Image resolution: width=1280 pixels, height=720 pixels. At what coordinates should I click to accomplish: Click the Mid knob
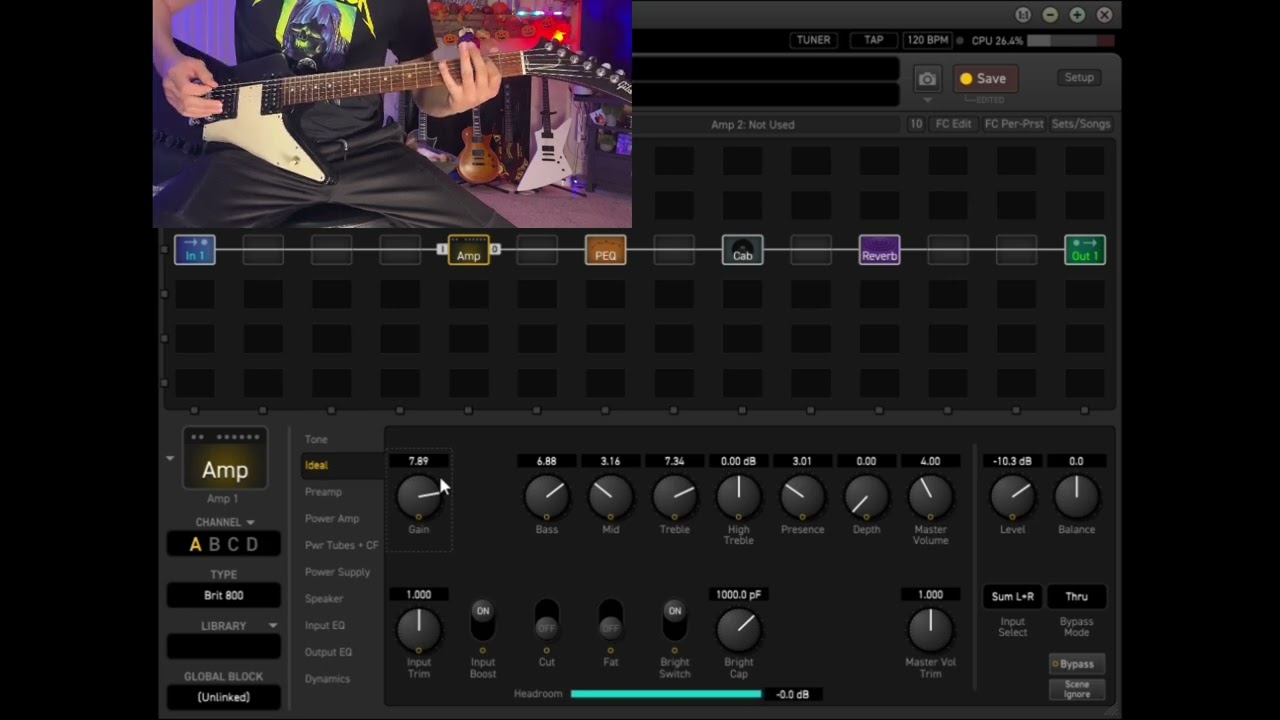[x=610, y=496]
